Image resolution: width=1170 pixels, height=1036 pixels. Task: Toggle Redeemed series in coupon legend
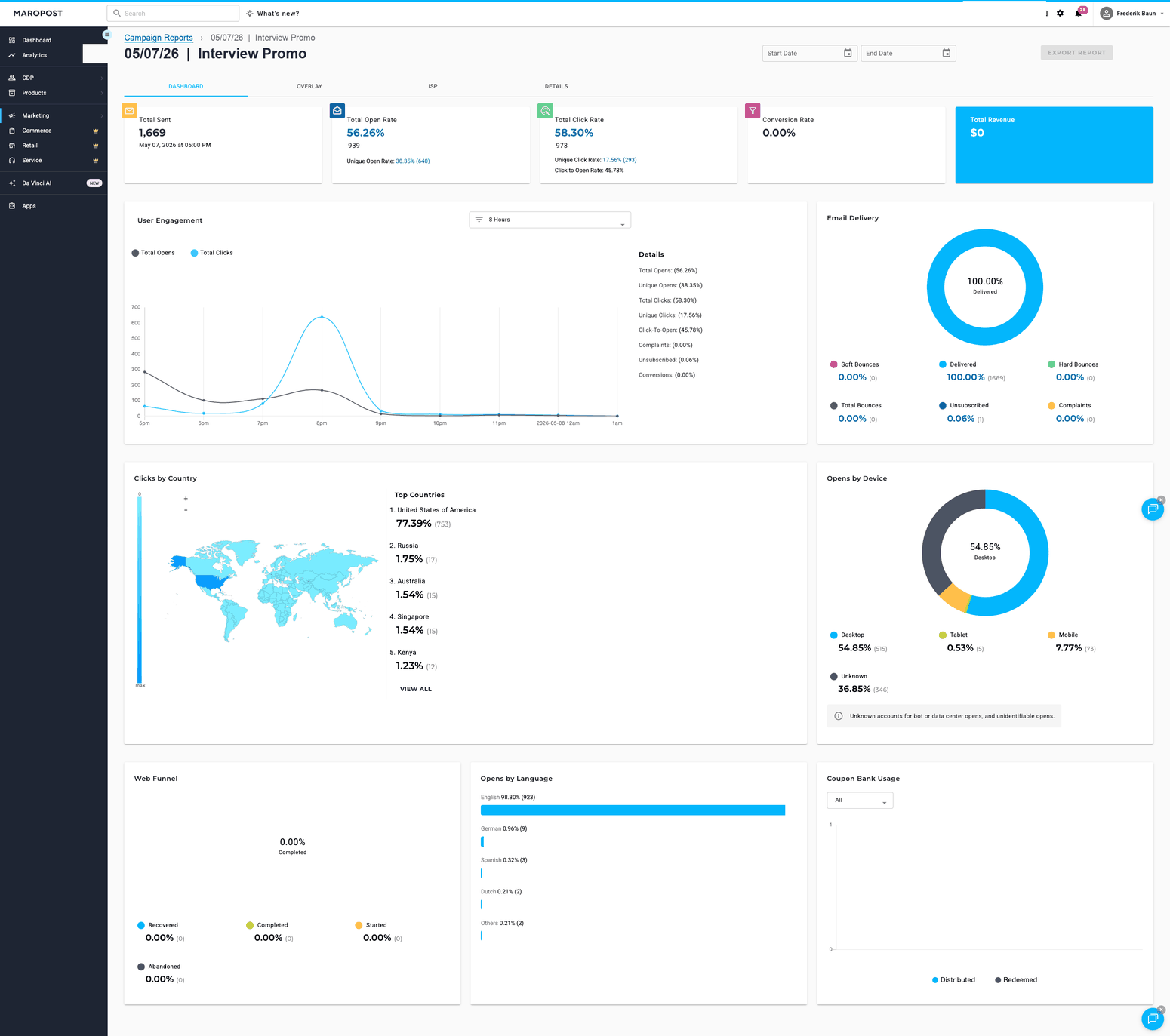pyautogui.click(x=1016, y=980)
